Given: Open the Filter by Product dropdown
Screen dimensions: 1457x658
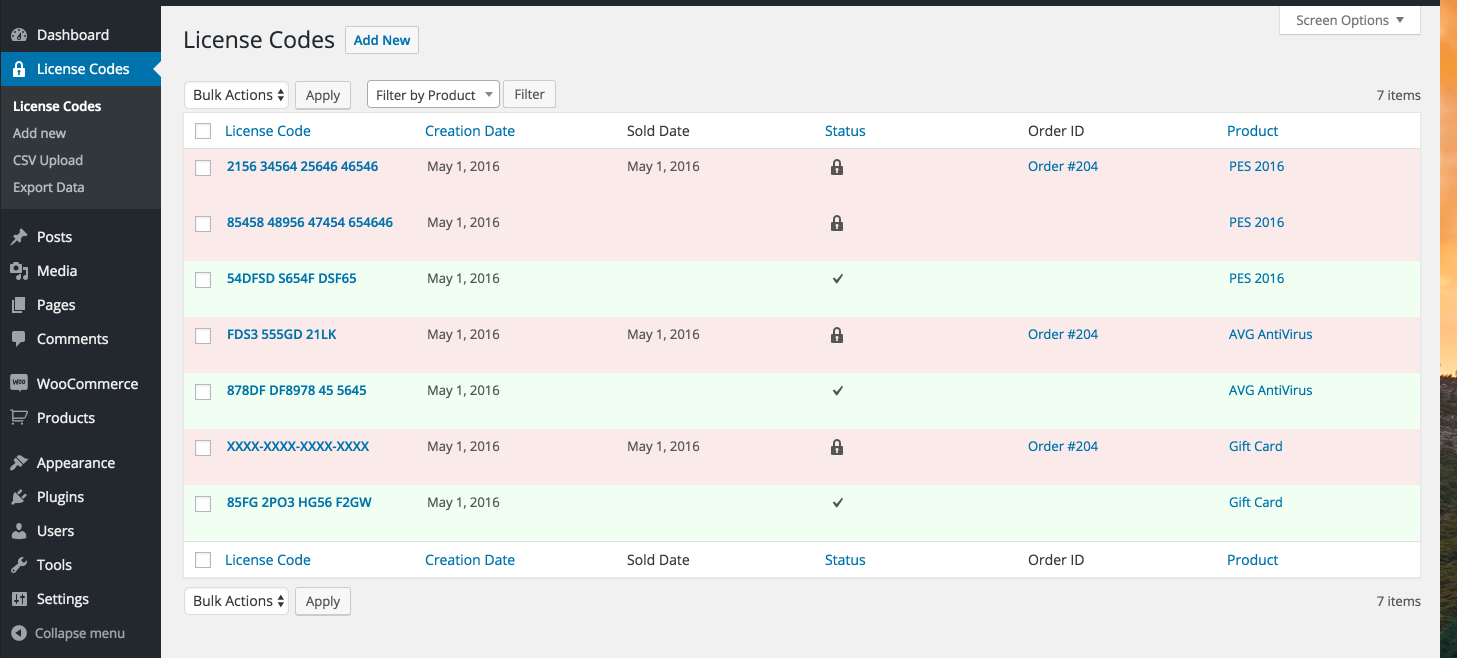Looking at the screenshot, I should [433, 95].
